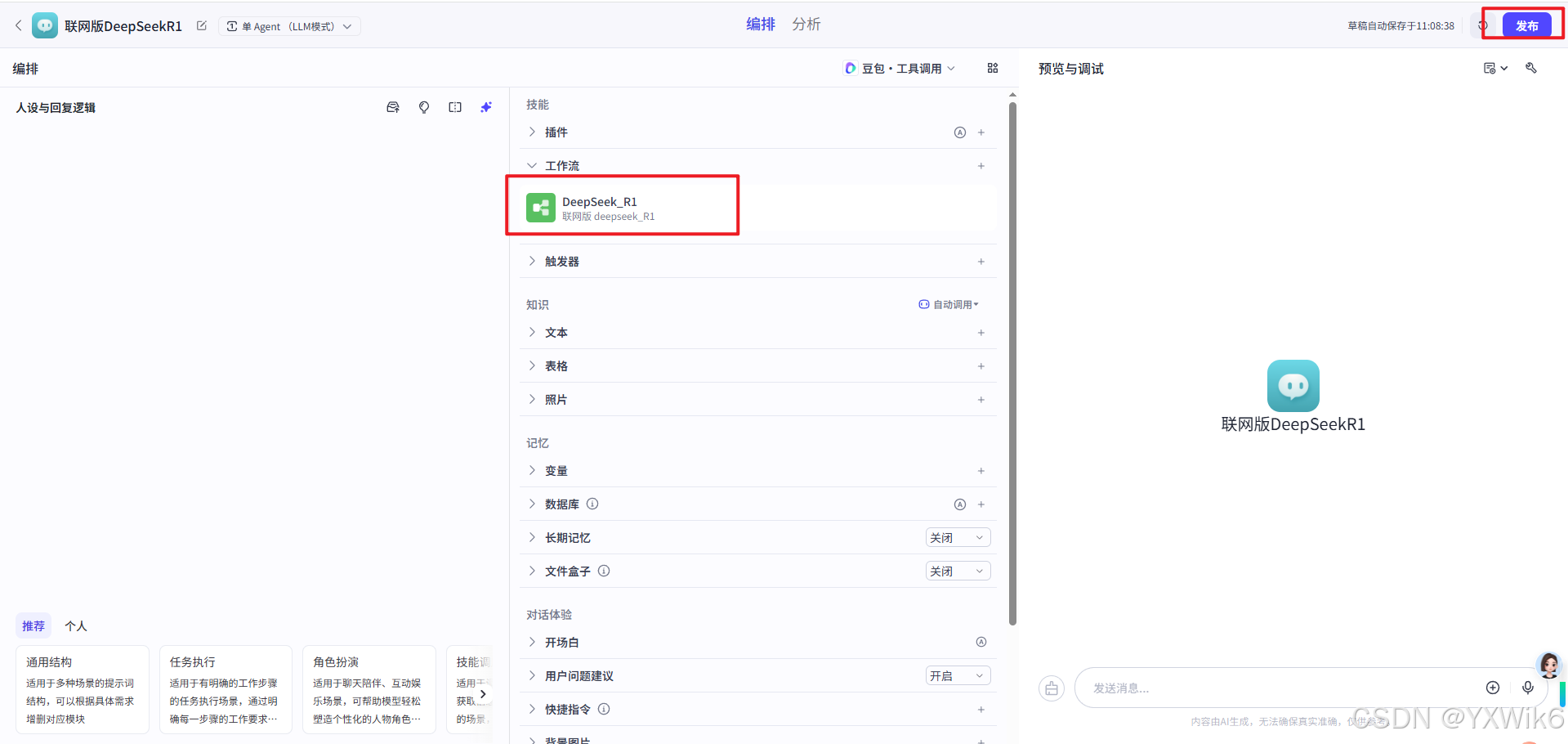This screenshot has height=744, width=1568.
Task: Click the clear chat broom icon
Action: click(x=1052, y=688)
